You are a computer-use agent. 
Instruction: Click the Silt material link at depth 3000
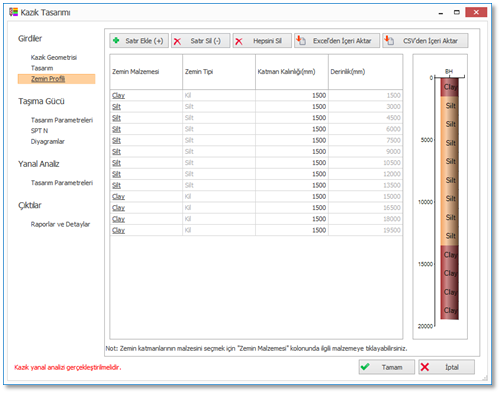pyautogui.click(x=116, y=107)
